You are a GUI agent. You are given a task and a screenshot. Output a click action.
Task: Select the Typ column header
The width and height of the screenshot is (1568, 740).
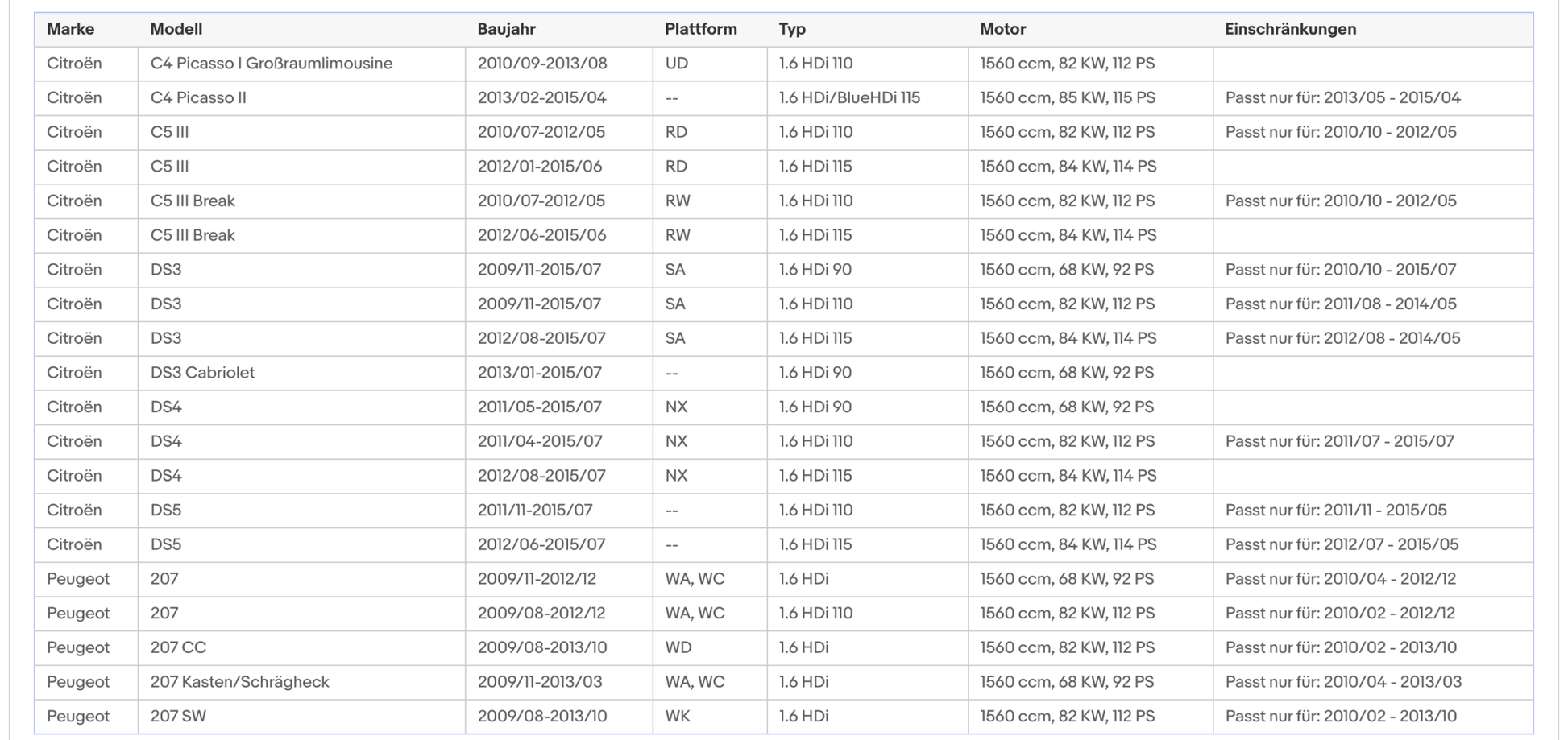pos(792,30)
